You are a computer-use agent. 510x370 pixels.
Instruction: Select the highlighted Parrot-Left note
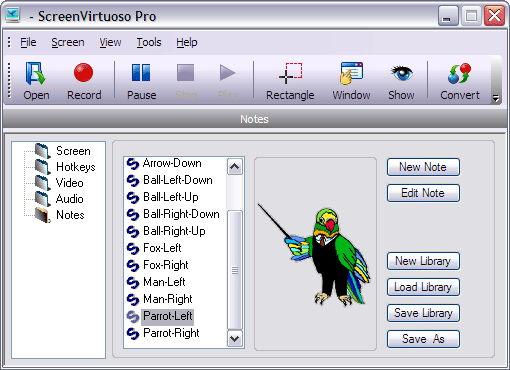(168, 316)
